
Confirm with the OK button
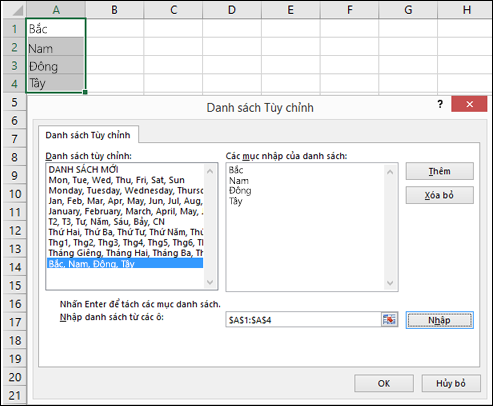384,383
